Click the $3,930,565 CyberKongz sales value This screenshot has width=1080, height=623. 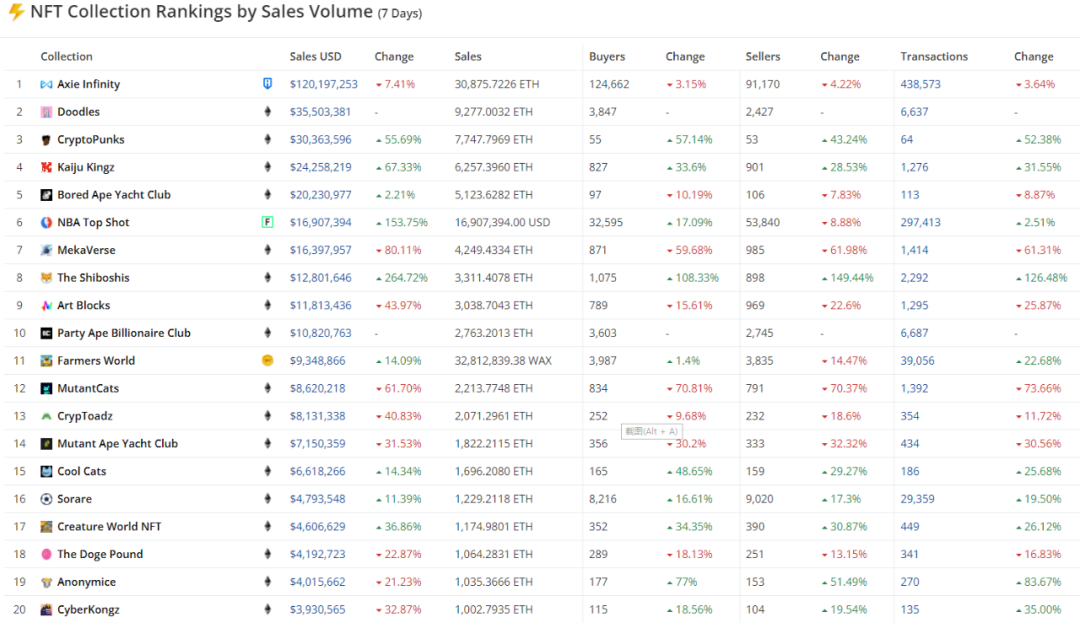coord(318,609)
